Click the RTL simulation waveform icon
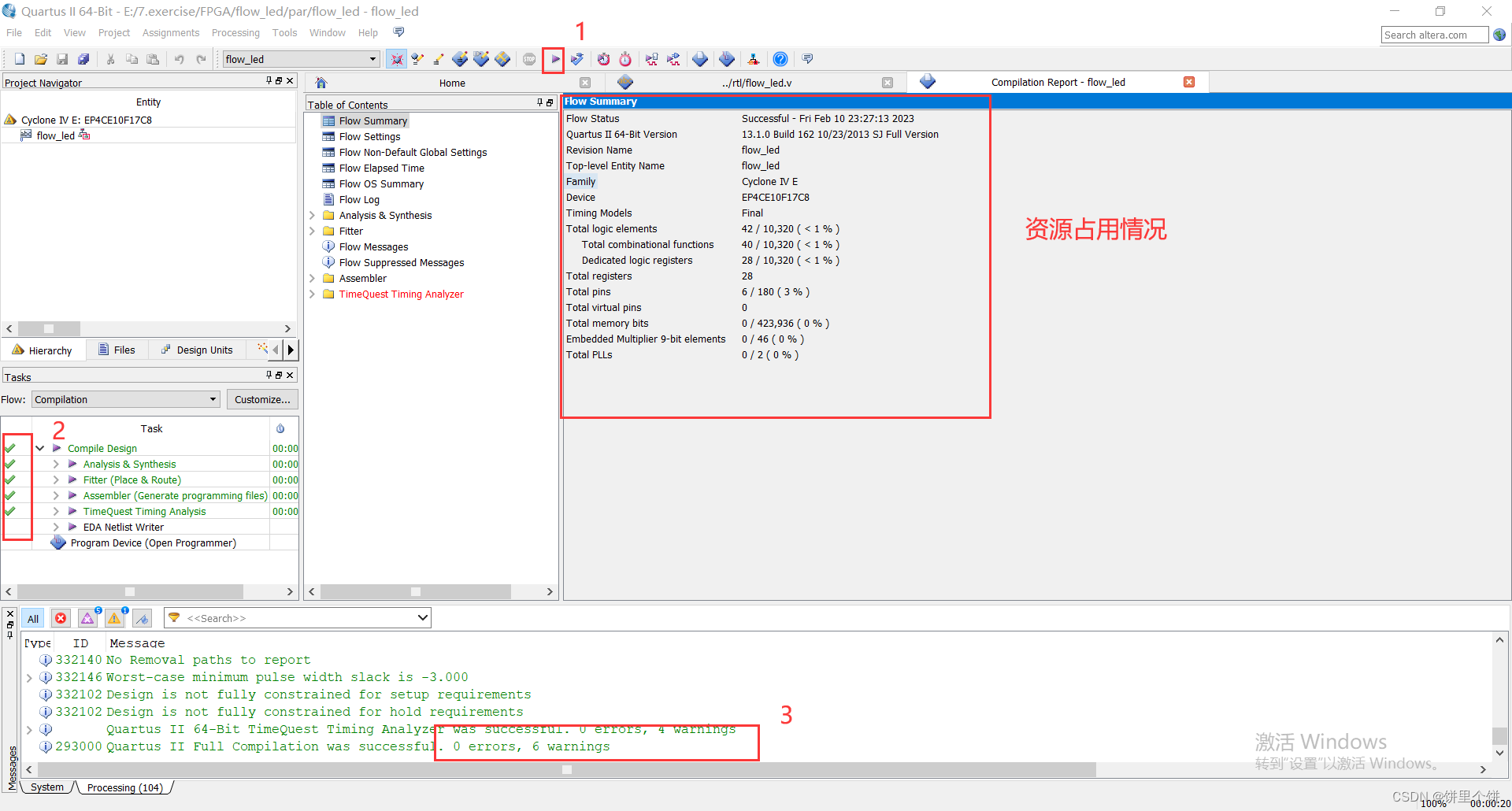Viewport: 1512px width, 811px height. coord(651,59)
